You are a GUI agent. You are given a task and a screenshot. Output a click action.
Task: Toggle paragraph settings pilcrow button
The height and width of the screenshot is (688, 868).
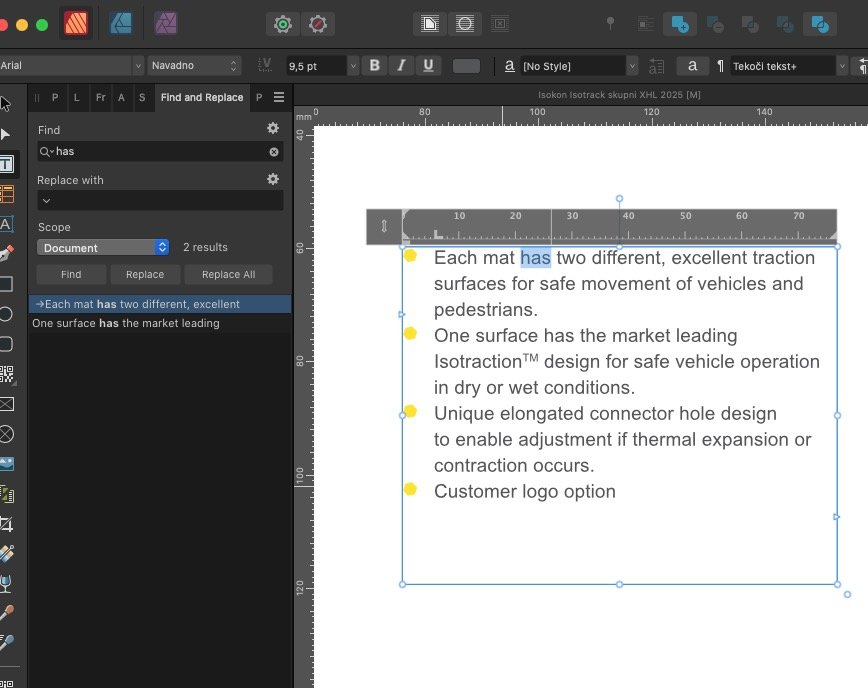coord(720,66)
